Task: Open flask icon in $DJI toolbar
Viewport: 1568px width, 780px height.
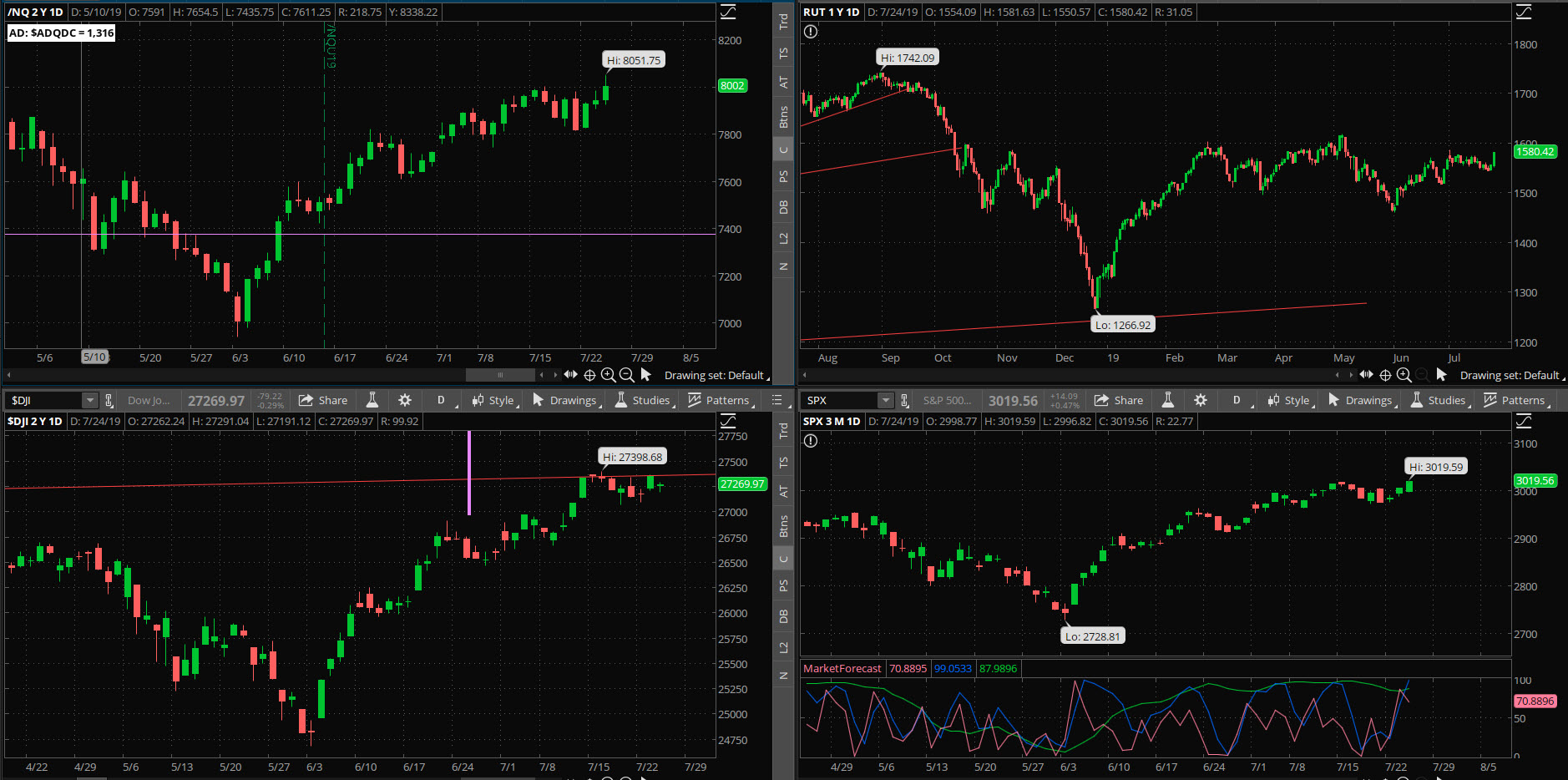Action: point(372,400)
